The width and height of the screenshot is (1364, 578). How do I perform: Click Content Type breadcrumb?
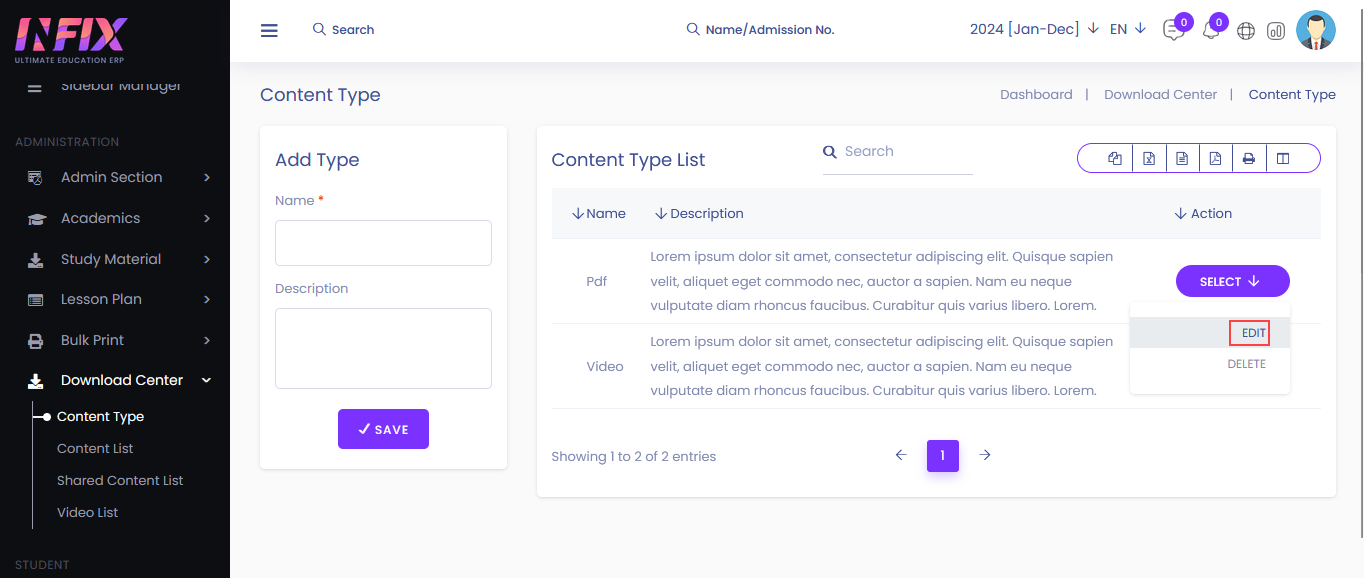click(1292, 94)
